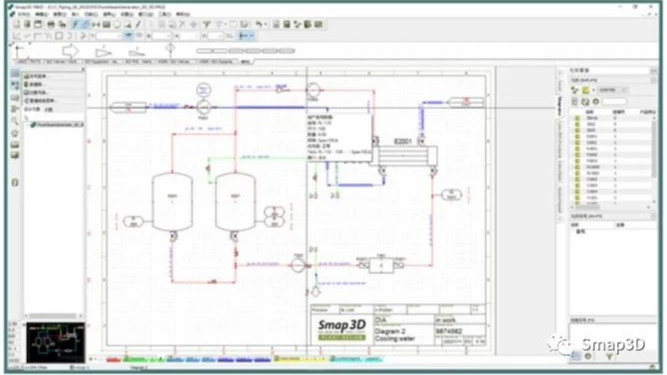Pick the wedge slope symbol in palette
This screenshot has width=667, height=375.
[137, 52]
